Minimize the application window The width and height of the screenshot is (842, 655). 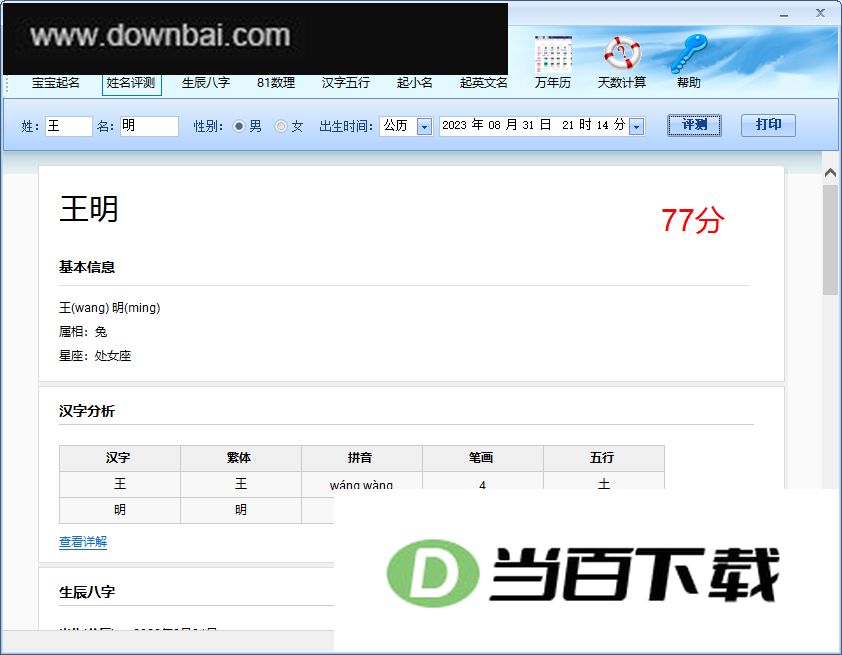tap(784, 14)
